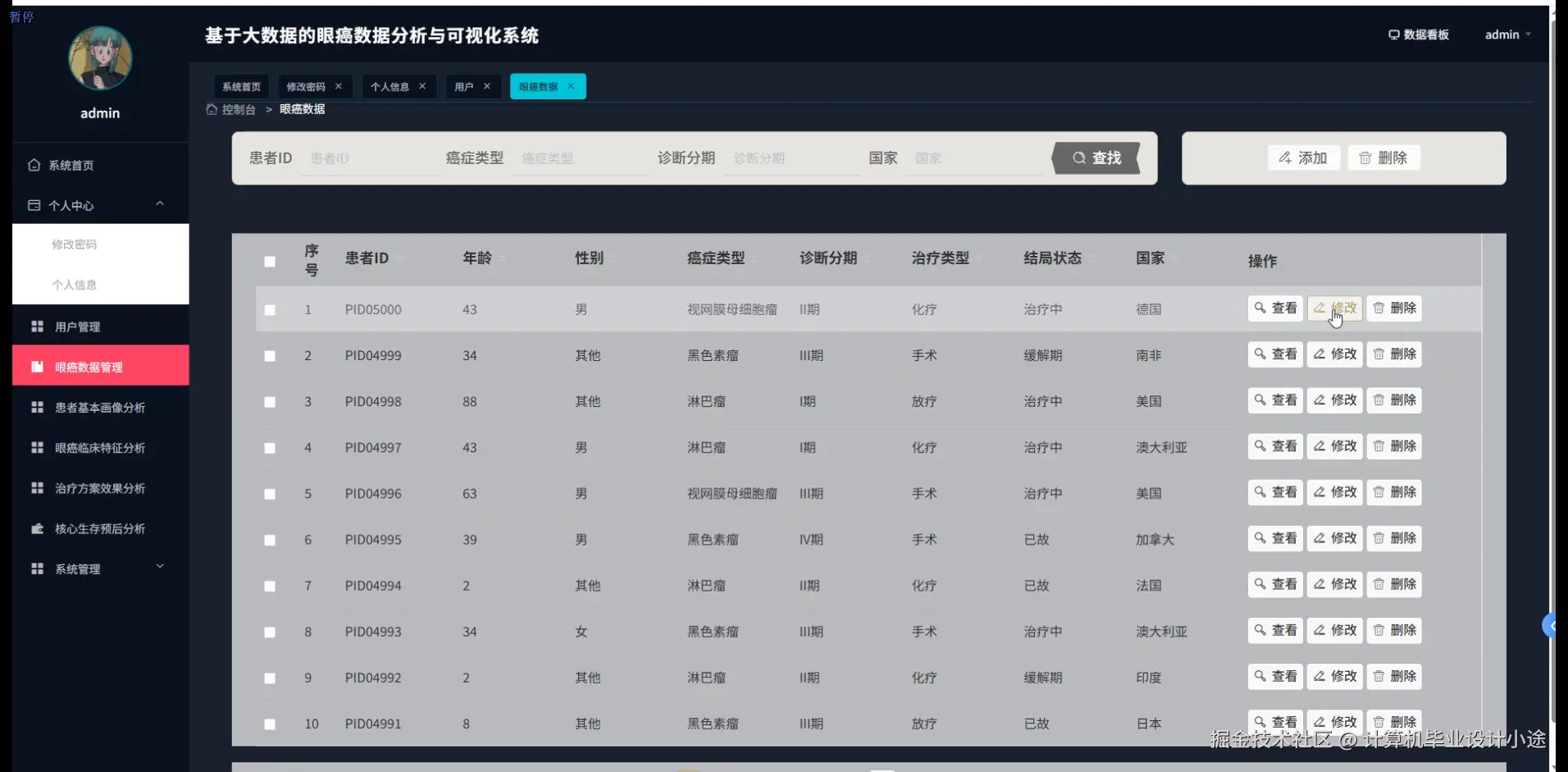Click 修改 on the PID04999 row
This screenshot has height=772, width=1568.
(1334, 354)
